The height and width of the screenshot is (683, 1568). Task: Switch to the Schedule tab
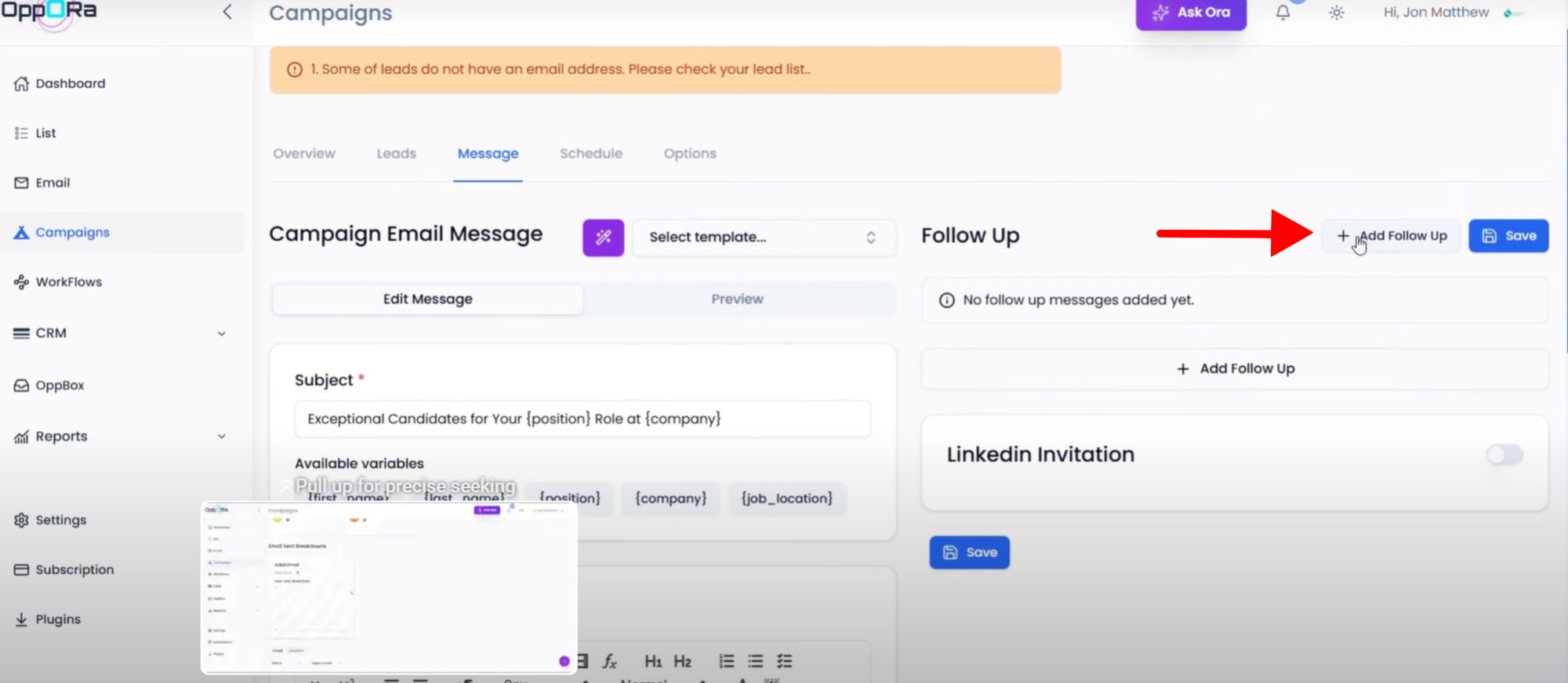coord(591,154)
